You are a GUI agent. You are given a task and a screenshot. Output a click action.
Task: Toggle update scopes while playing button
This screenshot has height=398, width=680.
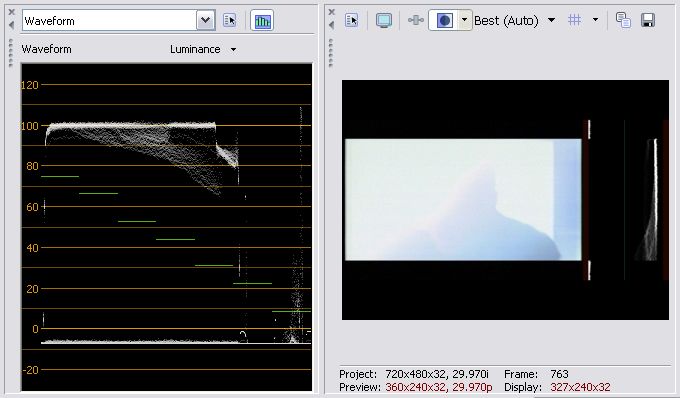262,20
